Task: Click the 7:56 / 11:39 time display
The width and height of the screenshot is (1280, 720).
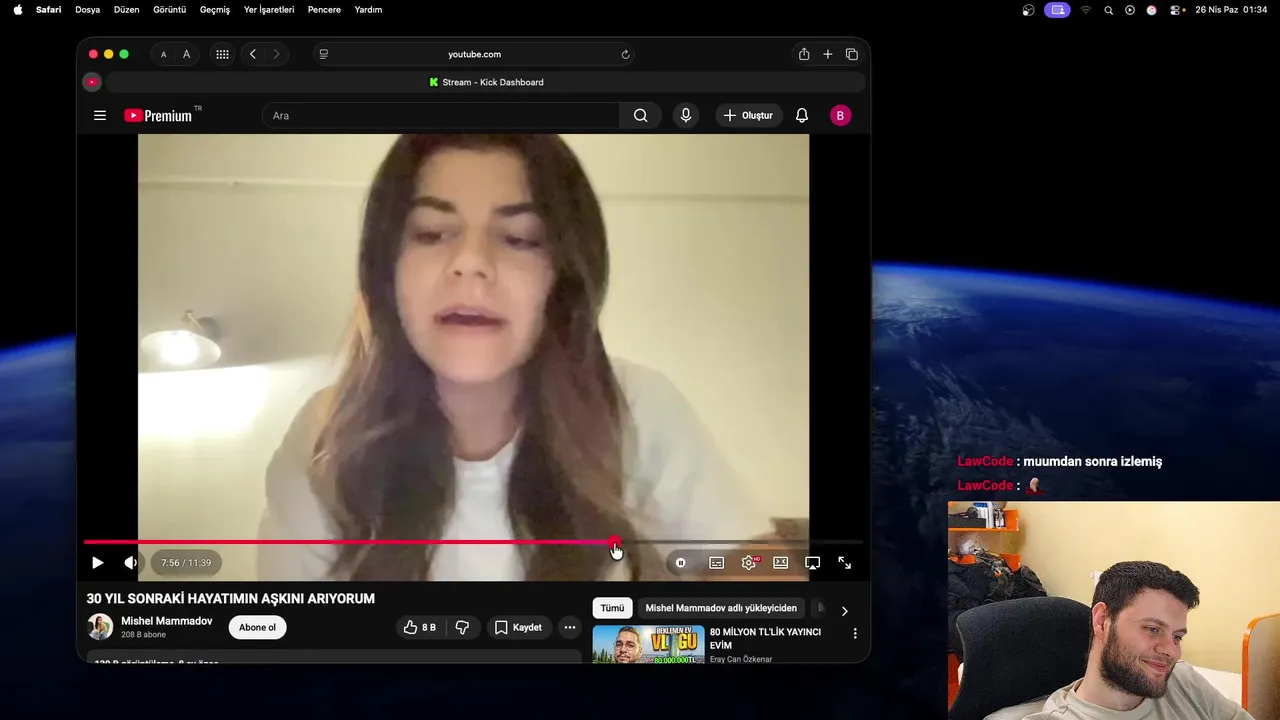Action: click(186, 563)
